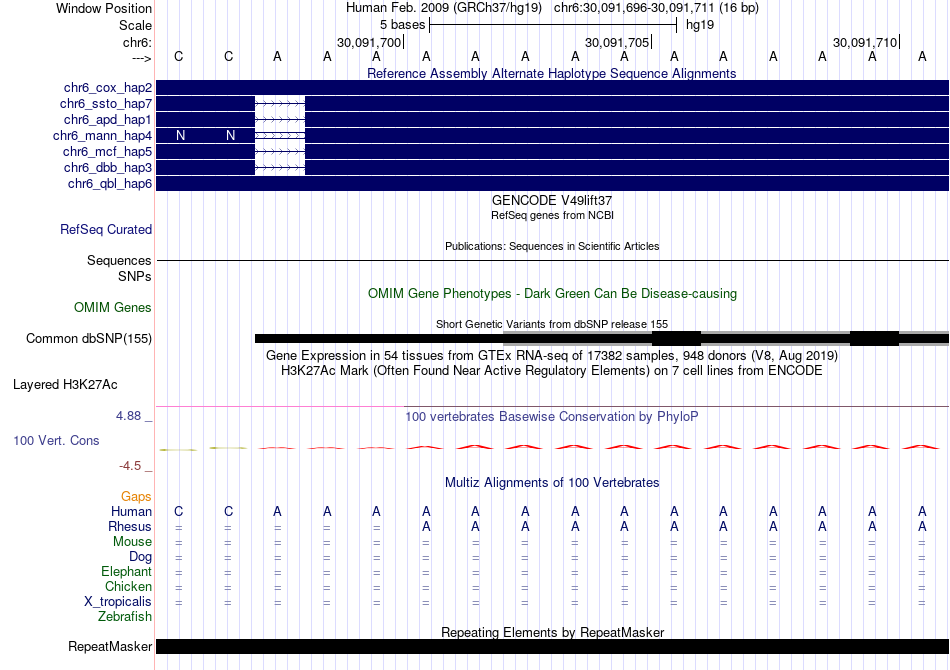Select the X_tropicalis species row label
This screenshot has width=950, height=670.
pos(118,602)
